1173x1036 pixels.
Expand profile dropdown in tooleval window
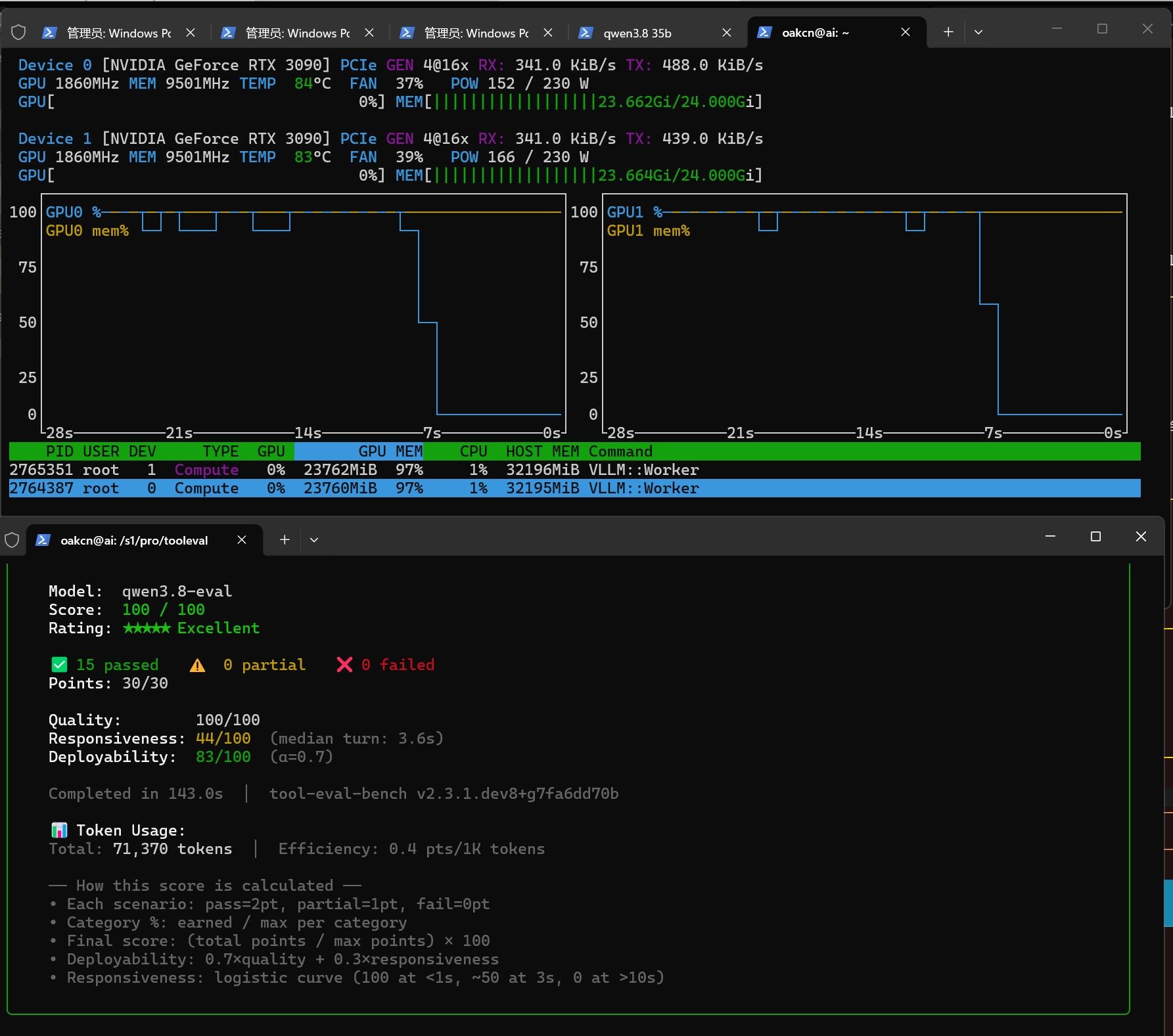(x=314, y=540)
